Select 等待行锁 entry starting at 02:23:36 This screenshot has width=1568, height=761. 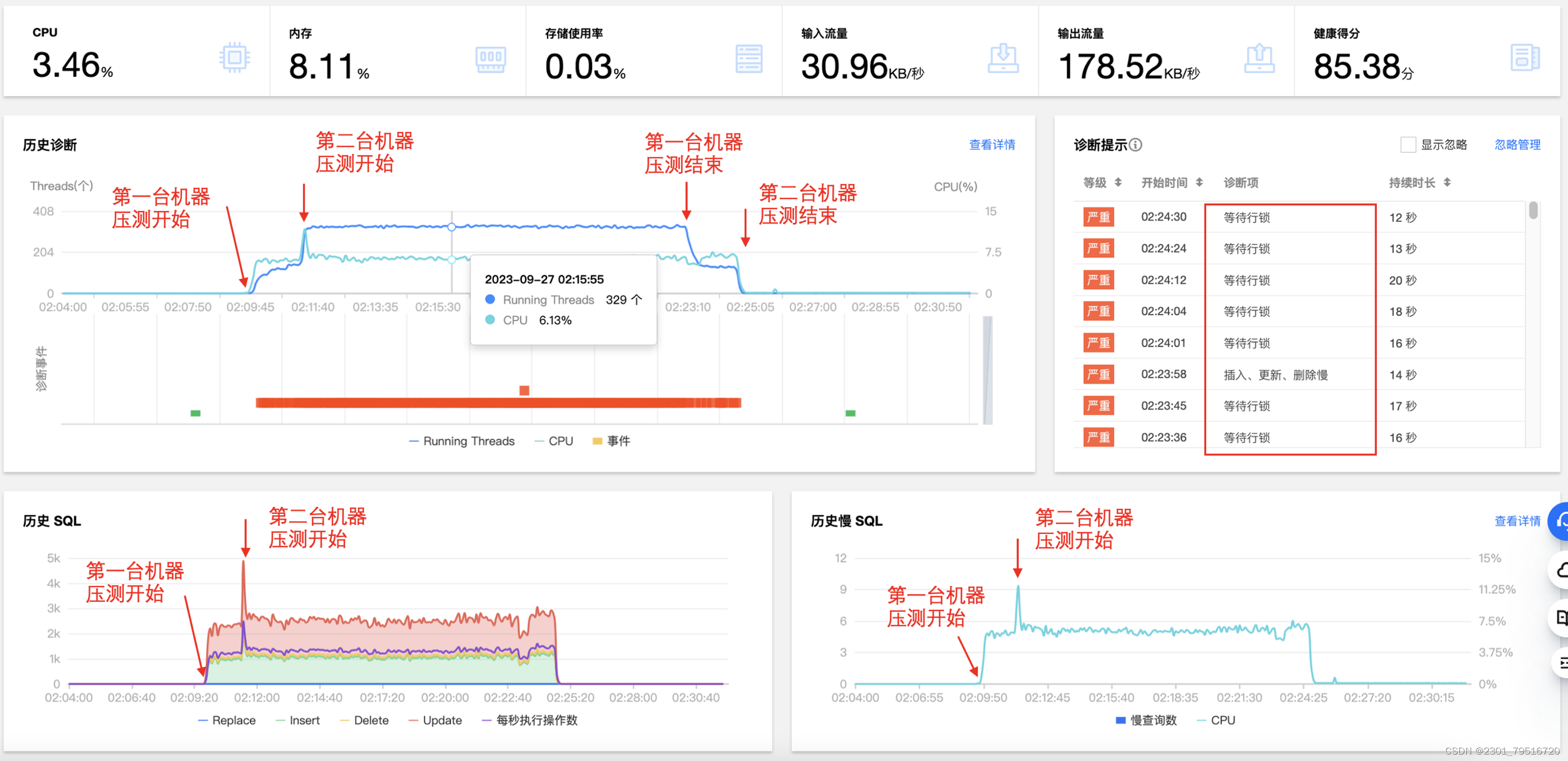click(x=1247, y=438)
